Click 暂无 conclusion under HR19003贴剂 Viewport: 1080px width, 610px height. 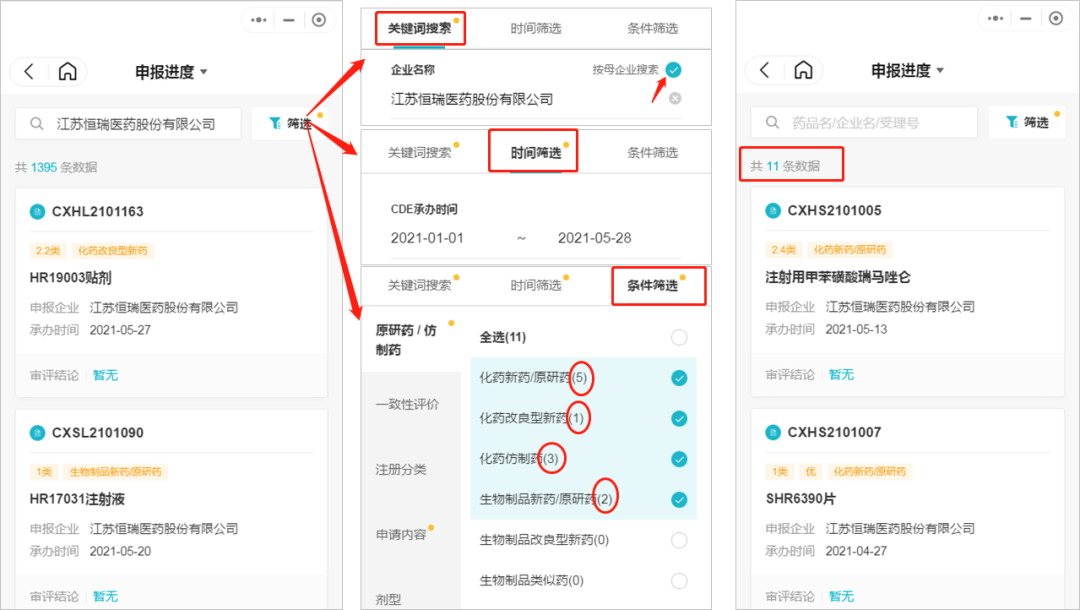(x=105, y=375)
